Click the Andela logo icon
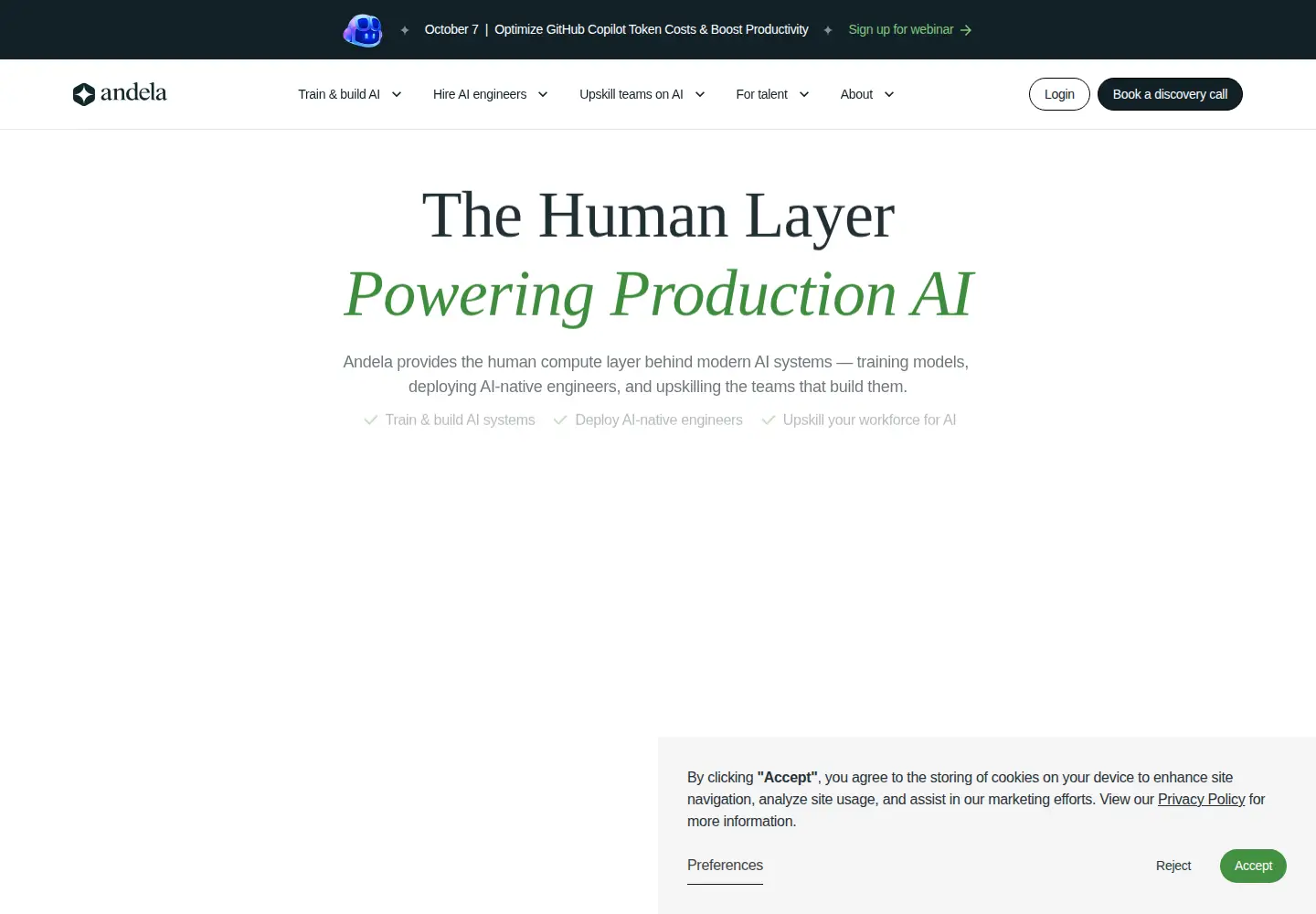This screenshot has height=914, width=1316. coord(84,94)
